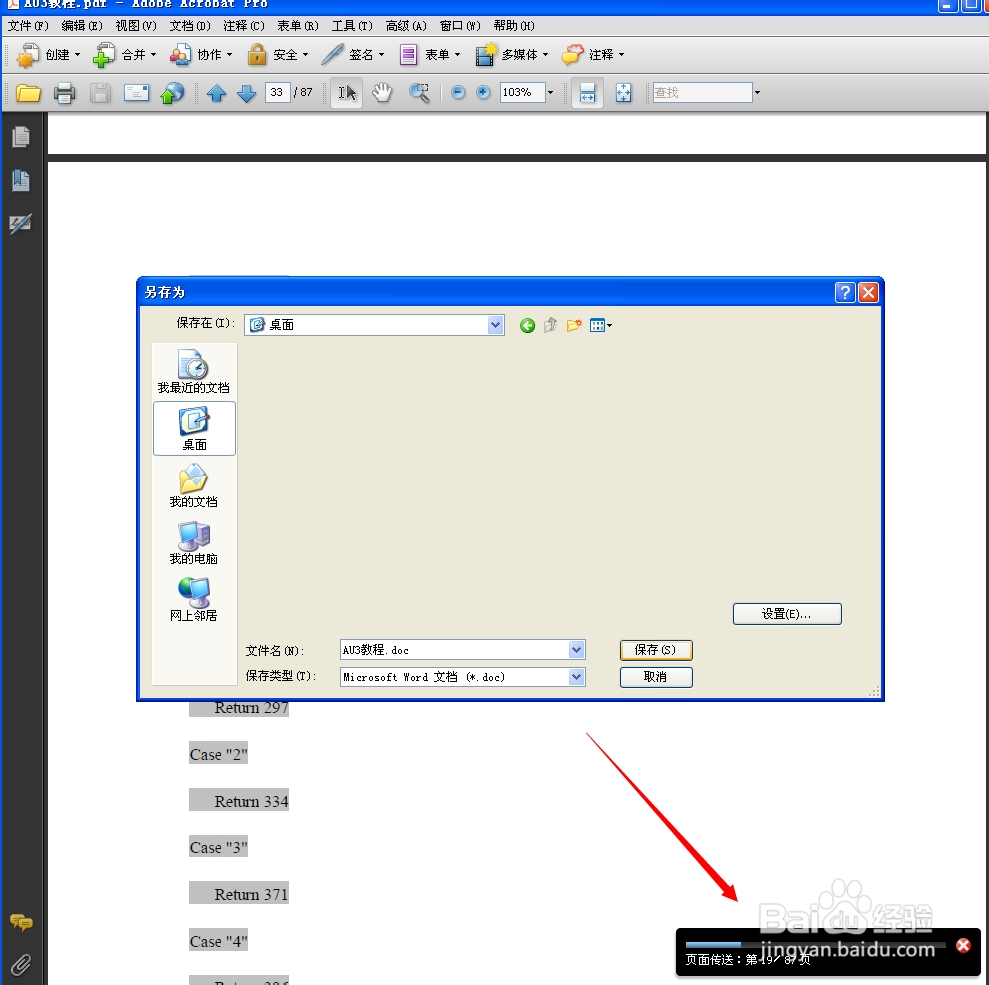Select 我的文档 in places bar
Image resolution: width=989 pixels, height=985 pixels.
point(194,486)
